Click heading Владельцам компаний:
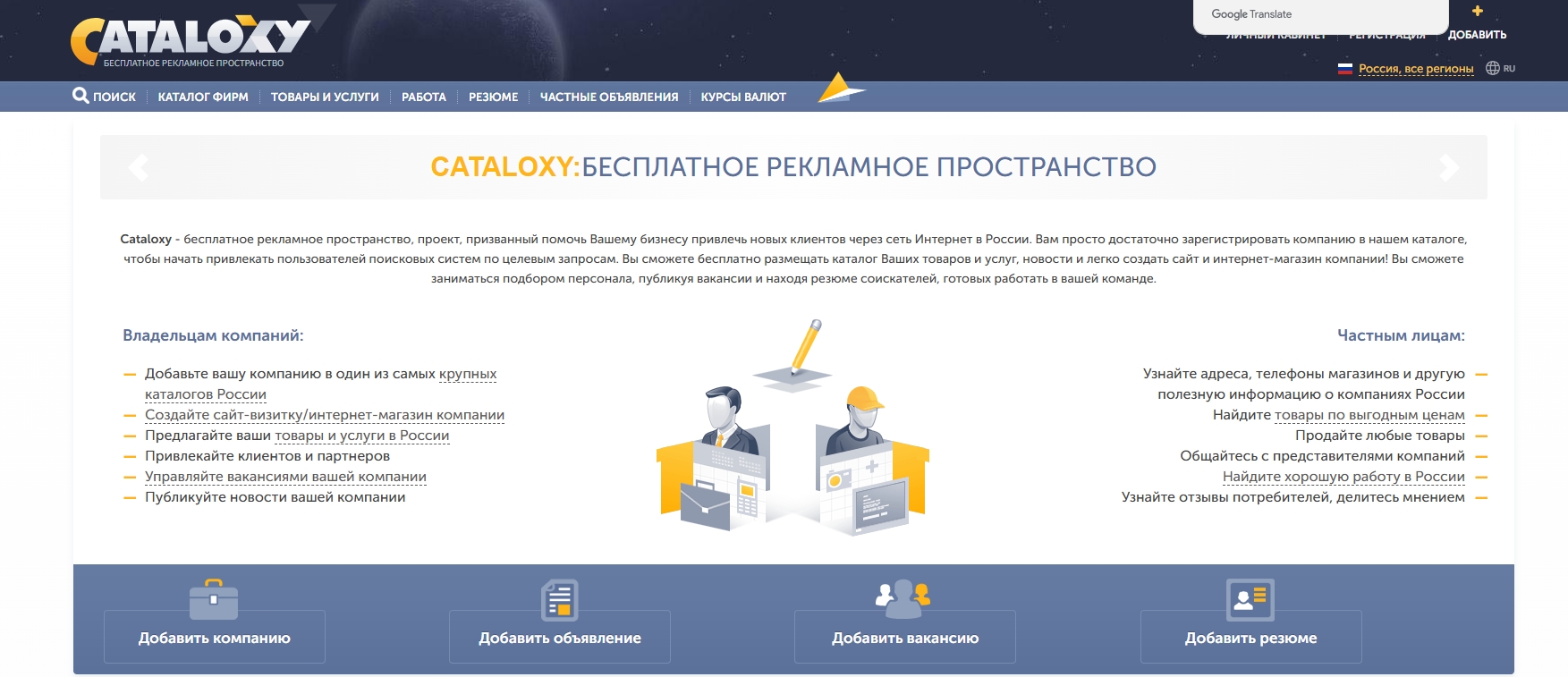 click(213, 335)
